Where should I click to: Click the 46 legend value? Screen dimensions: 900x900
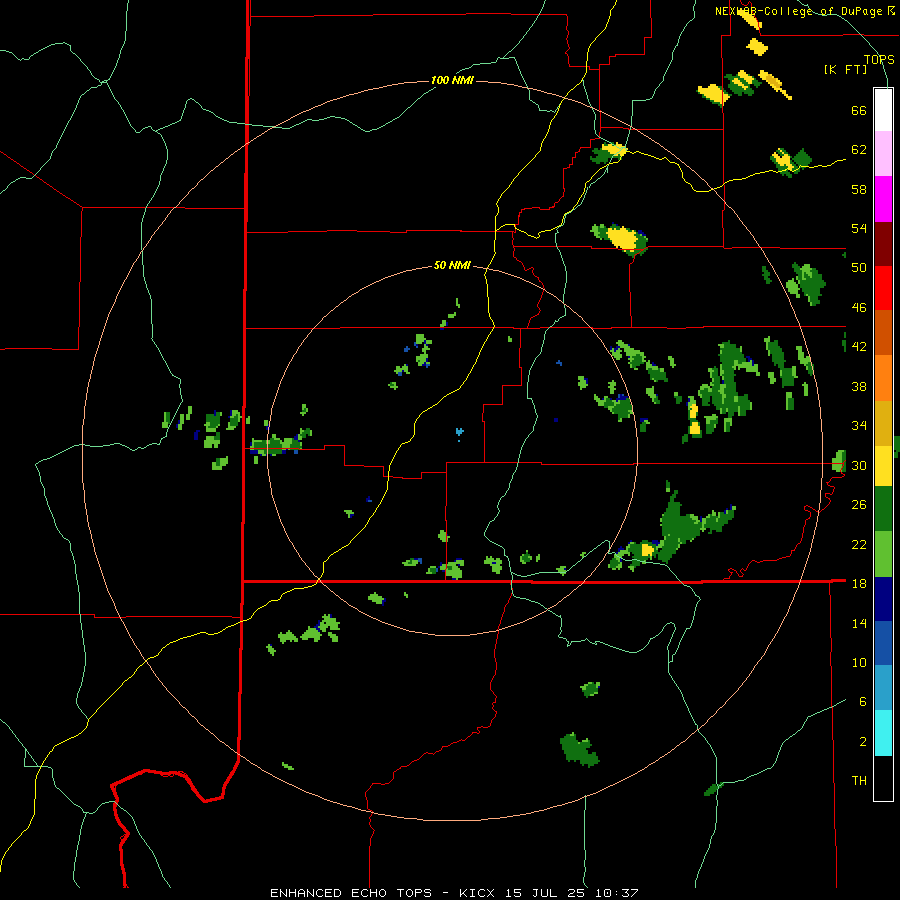coord(859,308)
